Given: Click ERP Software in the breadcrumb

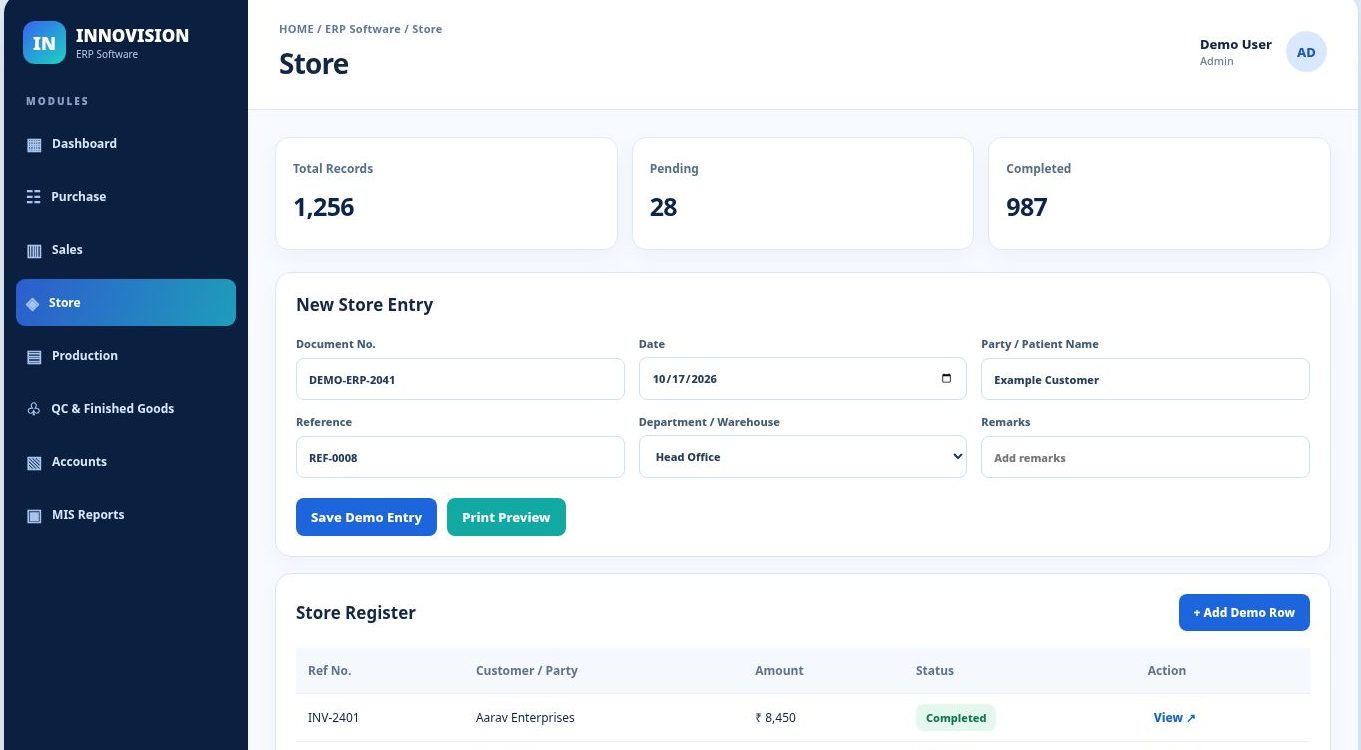Looking at the screenshot, I should 363,29.
